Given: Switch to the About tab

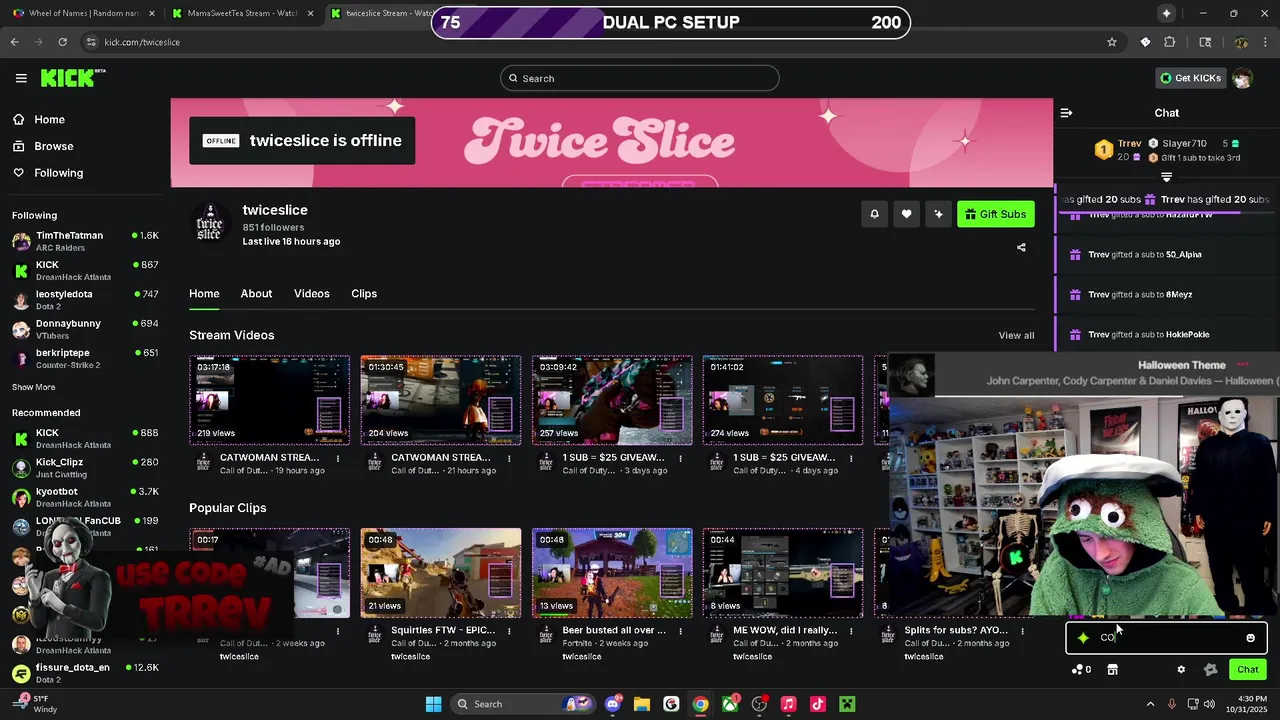Looking at the screenshot, I should tap(256, 293).
